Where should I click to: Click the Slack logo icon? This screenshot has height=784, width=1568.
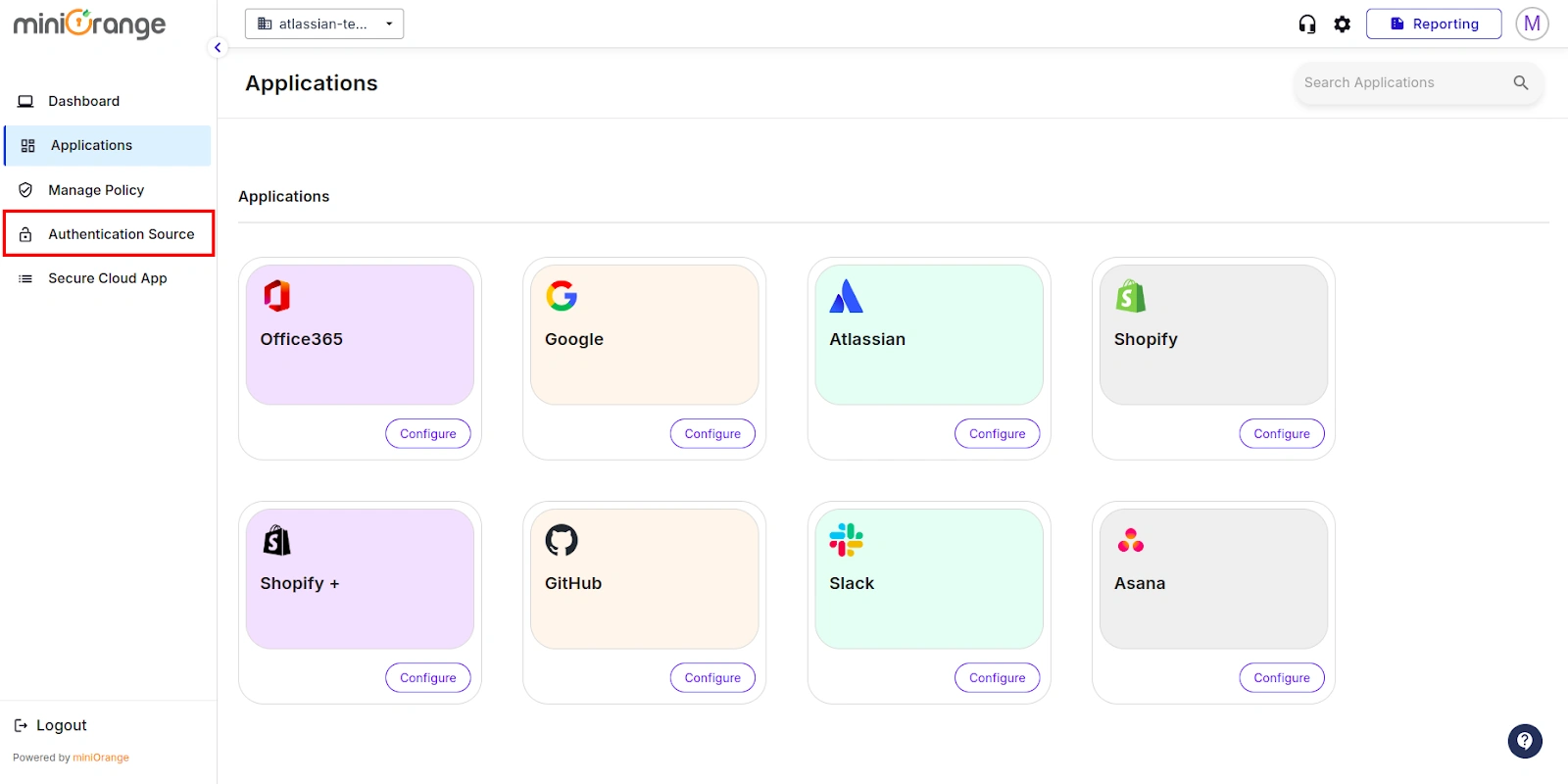pyautogui.click(x=846, y=540)
